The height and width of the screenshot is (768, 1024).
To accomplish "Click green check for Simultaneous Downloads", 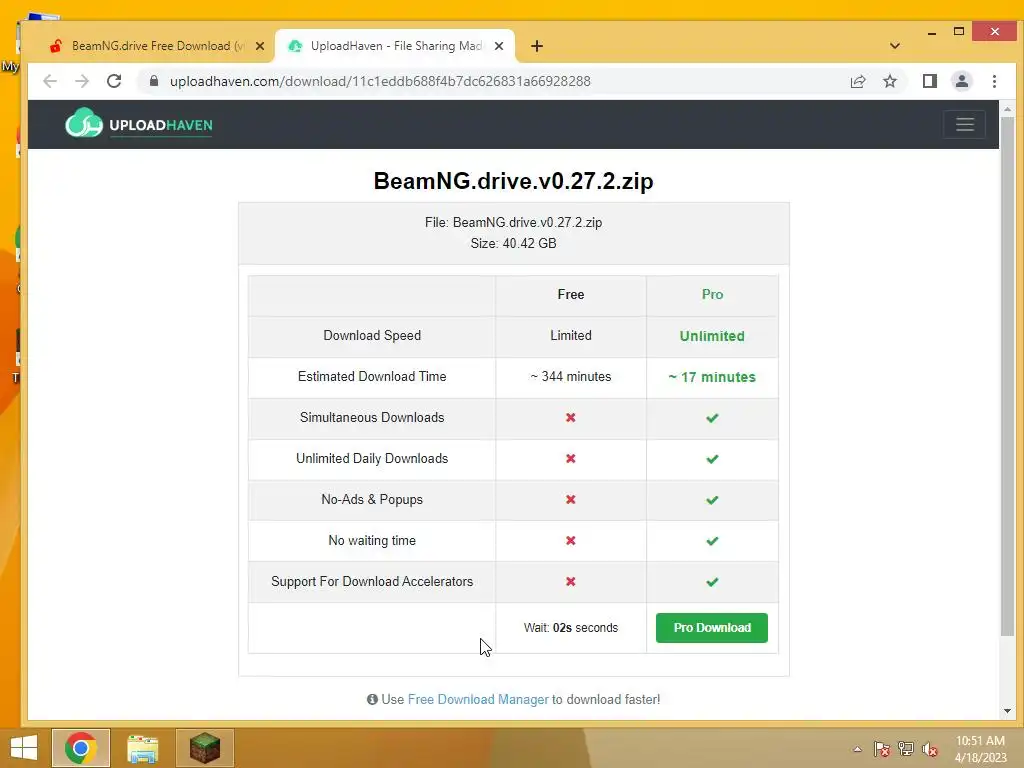I will pyautogui.click(x=712, y=418).
